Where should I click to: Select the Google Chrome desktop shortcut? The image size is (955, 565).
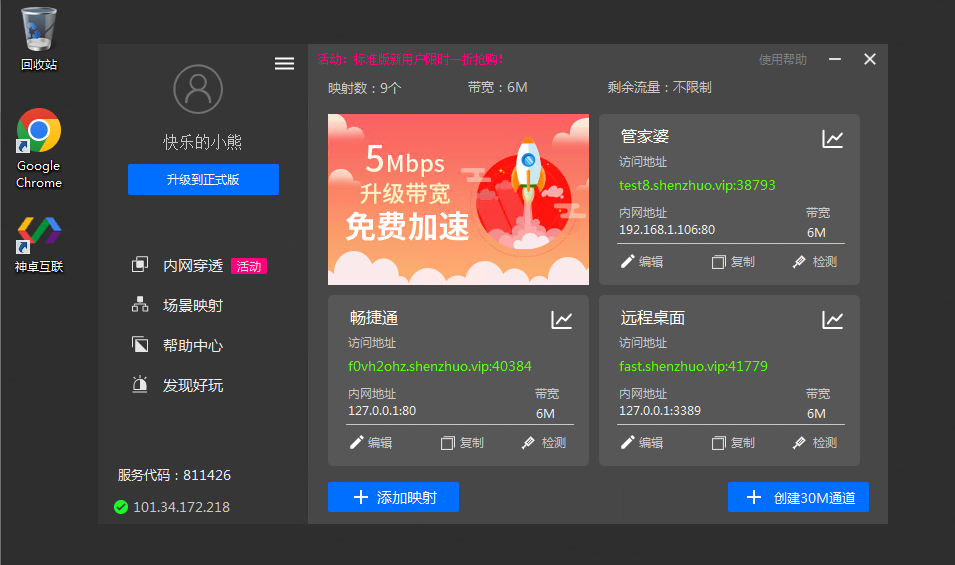point(39,149)
